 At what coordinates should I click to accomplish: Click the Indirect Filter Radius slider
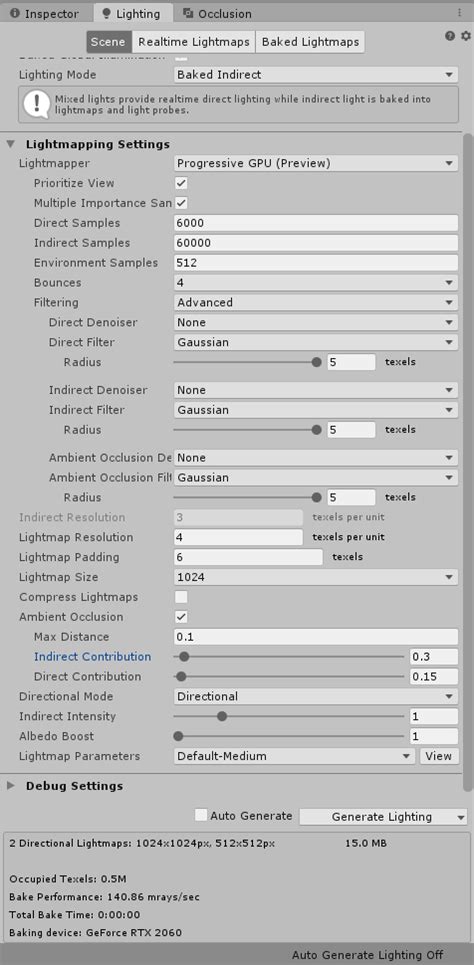[x=247, y=430]
